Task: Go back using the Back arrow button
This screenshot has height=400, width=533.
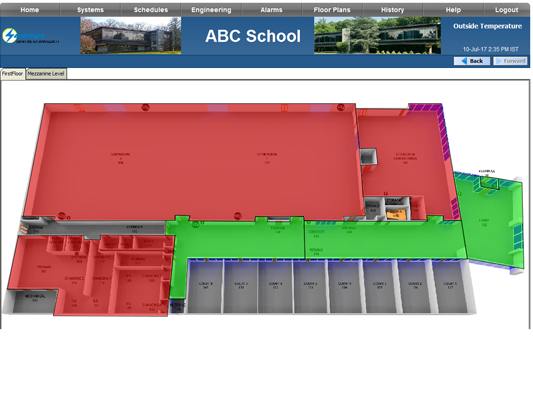Action: point(472,61)
